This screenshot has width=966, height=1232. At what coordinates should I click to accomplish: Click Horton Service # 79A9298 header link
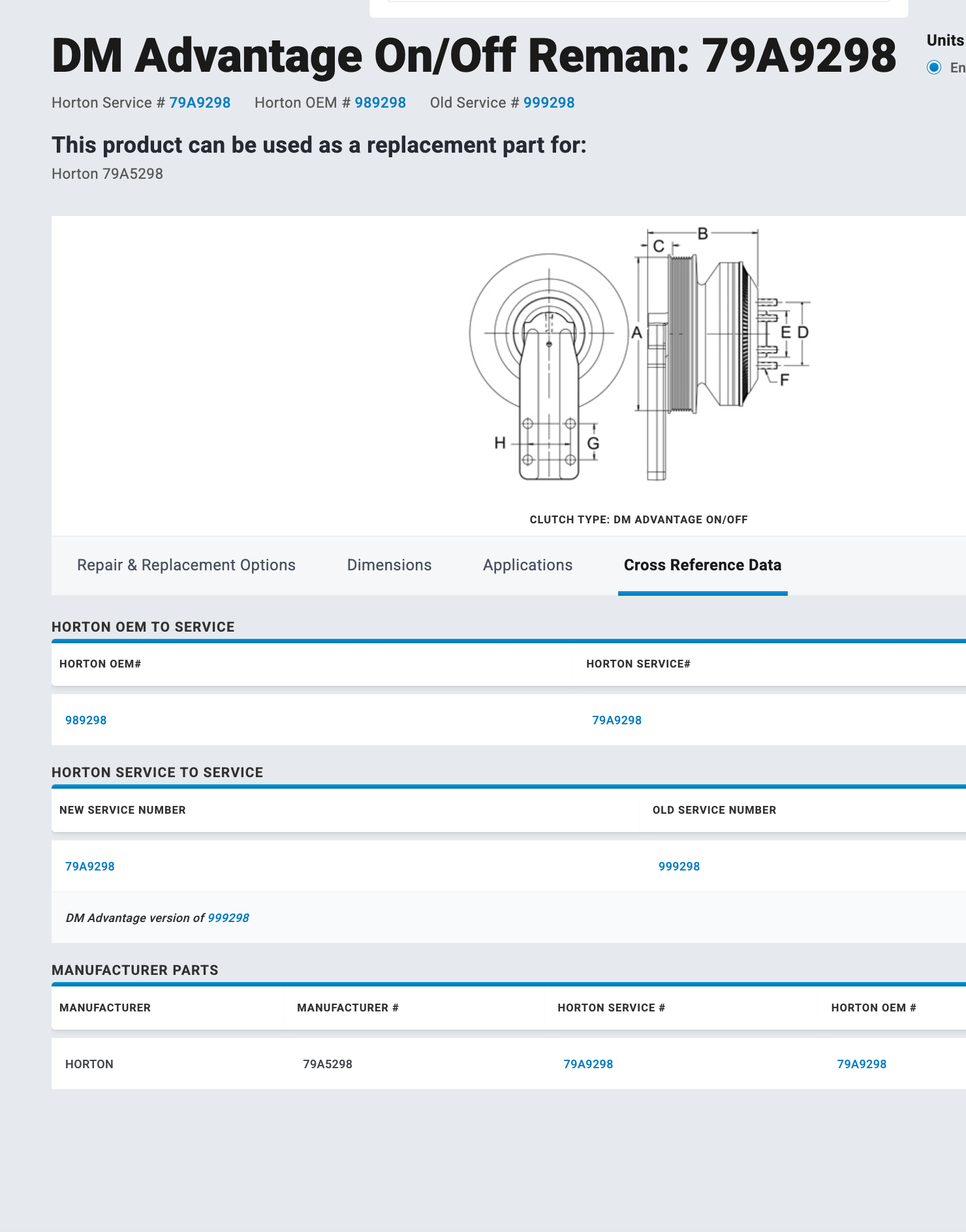click(x=200, y=102)
